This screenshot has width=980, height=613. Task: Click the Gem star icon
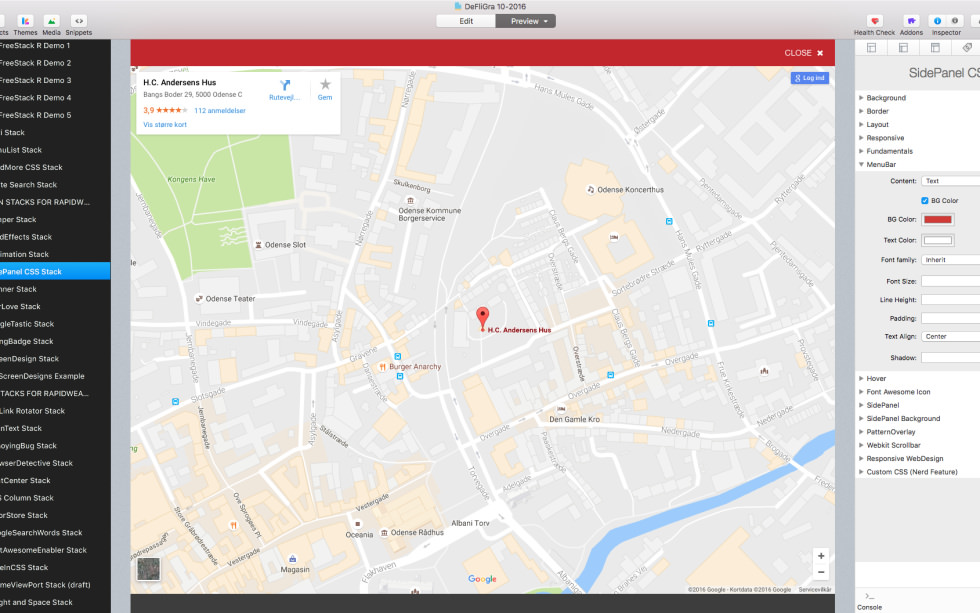[325, 84]
